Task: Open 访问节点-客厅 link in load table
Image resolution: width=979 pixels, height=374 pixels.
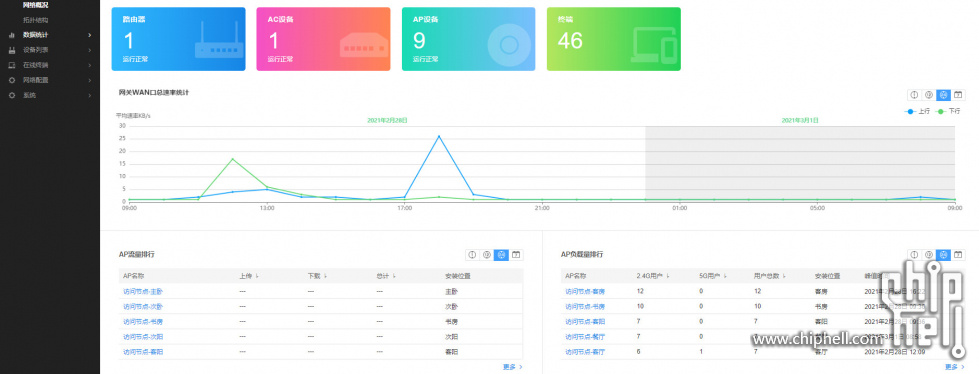Action: 585,352
